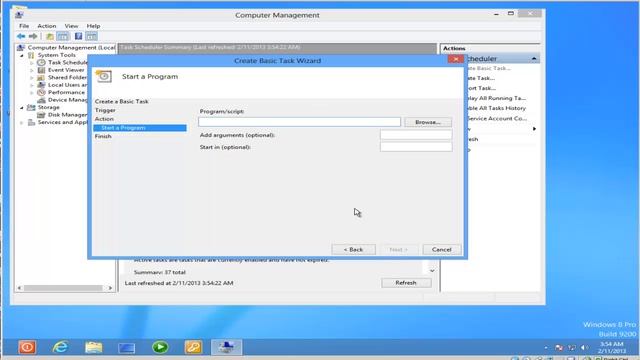Click the key icon on taskbar
Viewport: 640px width, 360px height.
click(193, 347)
